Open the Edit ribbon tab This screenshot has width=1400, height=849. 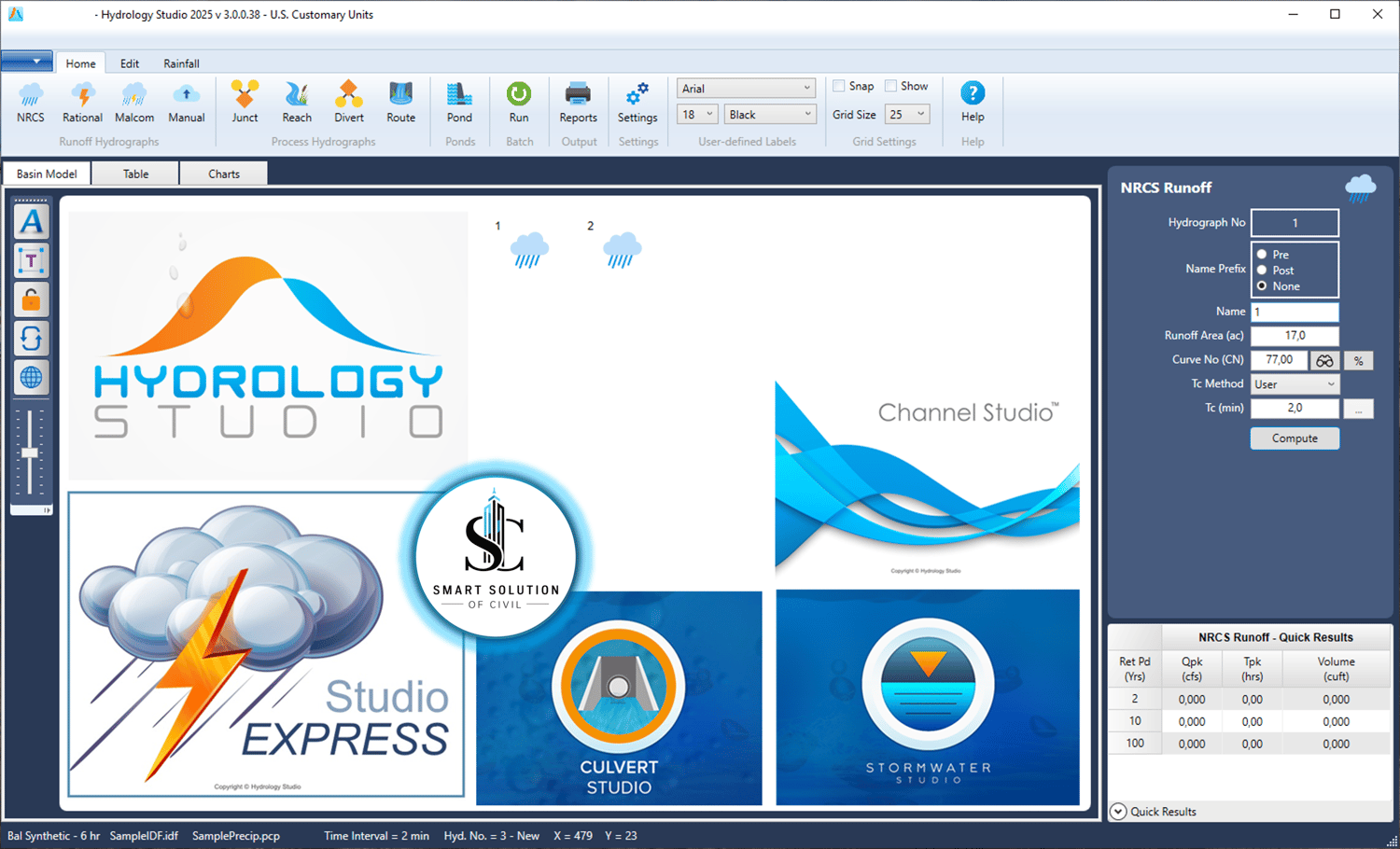(130, 63)
